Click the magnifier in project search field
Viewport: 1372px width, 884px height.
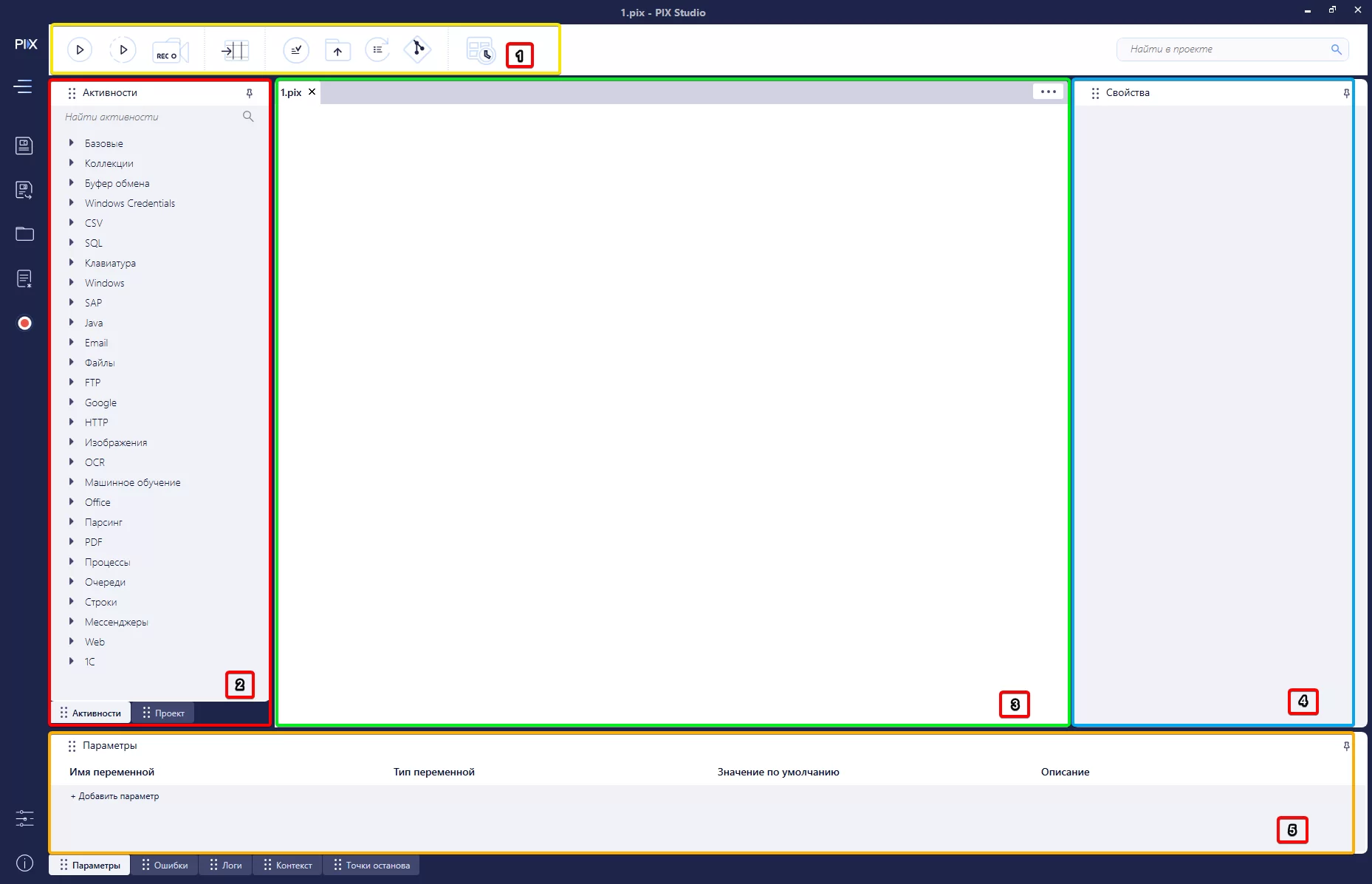(x=1336, y=49)
